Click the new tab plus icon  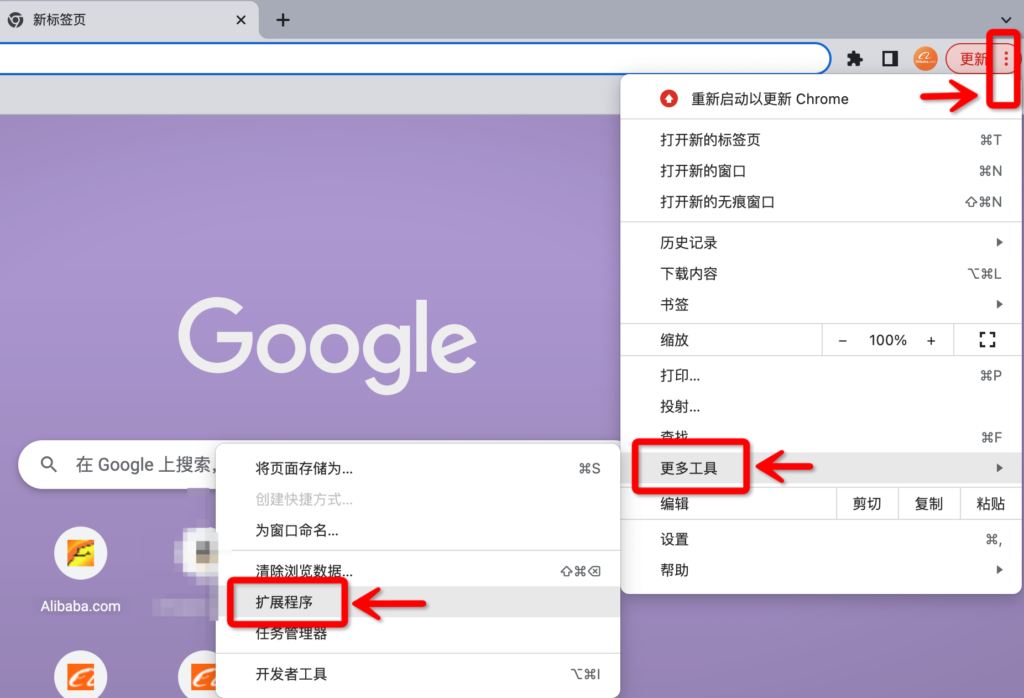[x=283, y=20]
